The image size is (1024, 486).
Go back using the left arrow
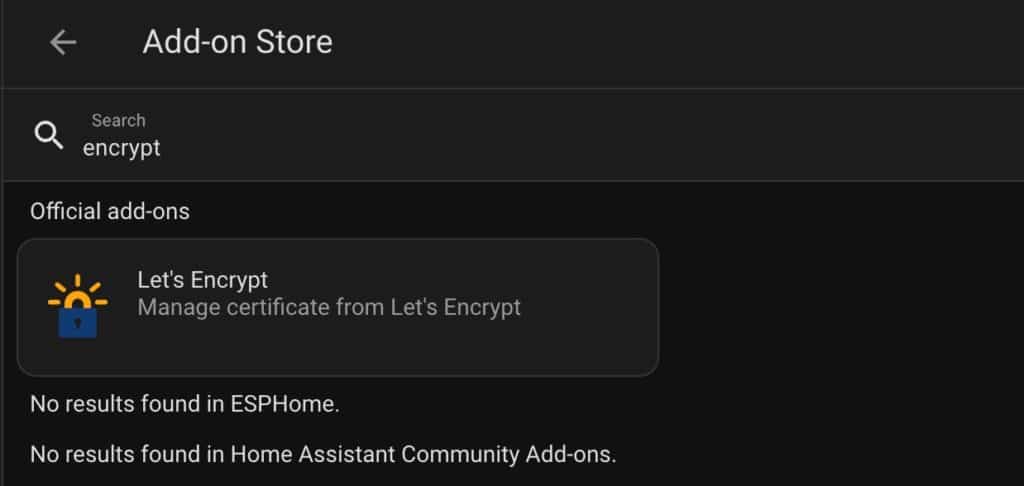point(63,43)
